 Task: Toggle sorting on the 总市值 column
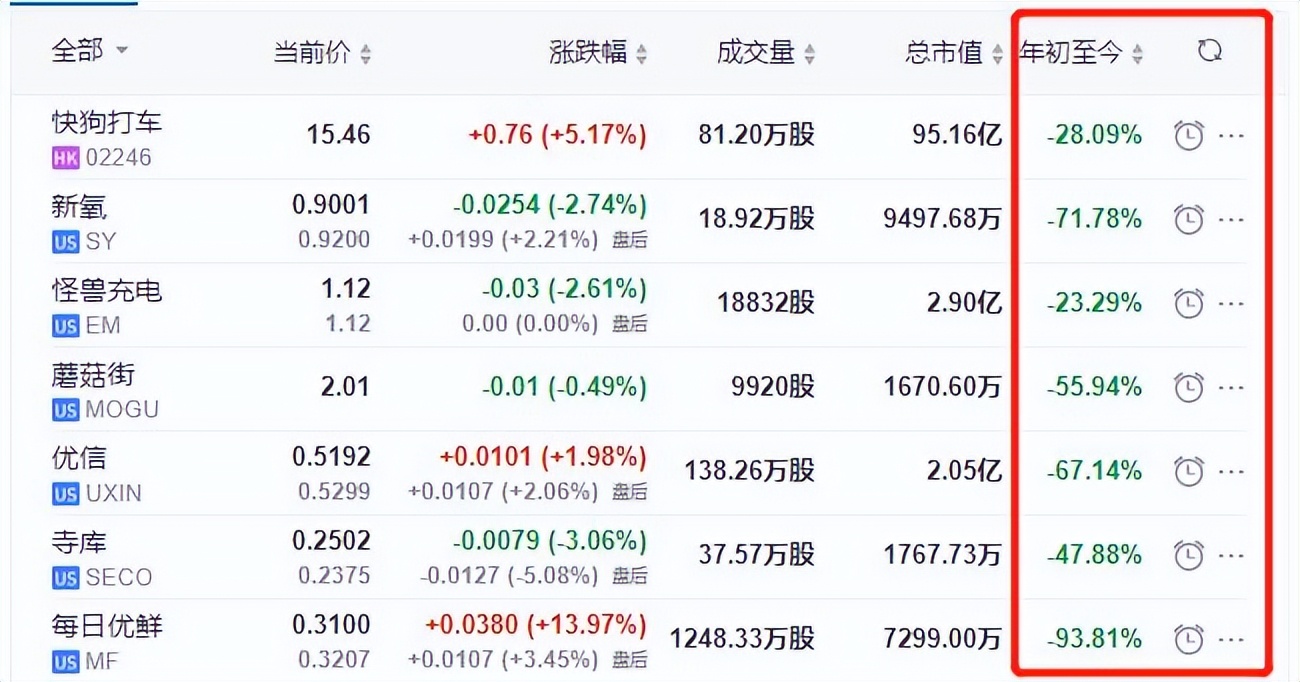[x=997, y=53]
